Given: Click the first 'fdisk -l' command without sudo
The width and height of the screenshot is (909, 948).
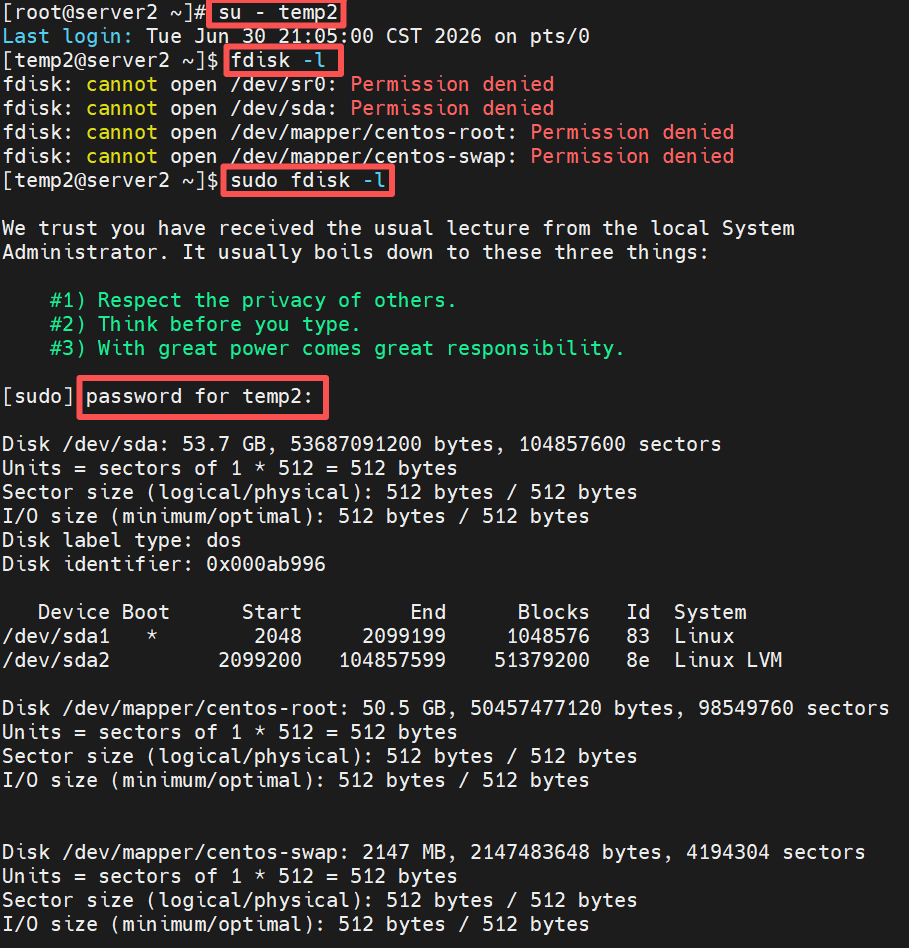Looking at the screenshot, I should 278,60.
